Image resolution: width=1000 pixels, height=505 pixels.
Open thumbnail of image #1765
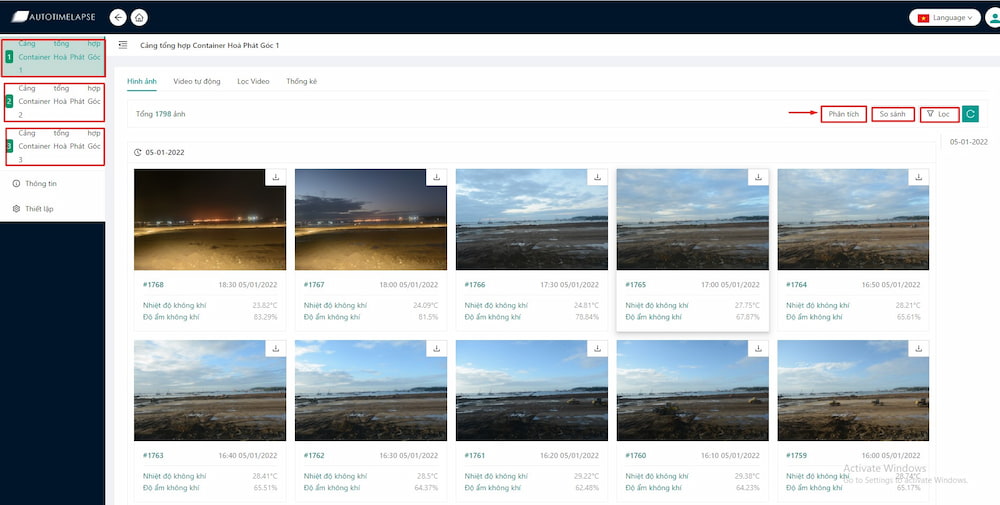[693, 219]
